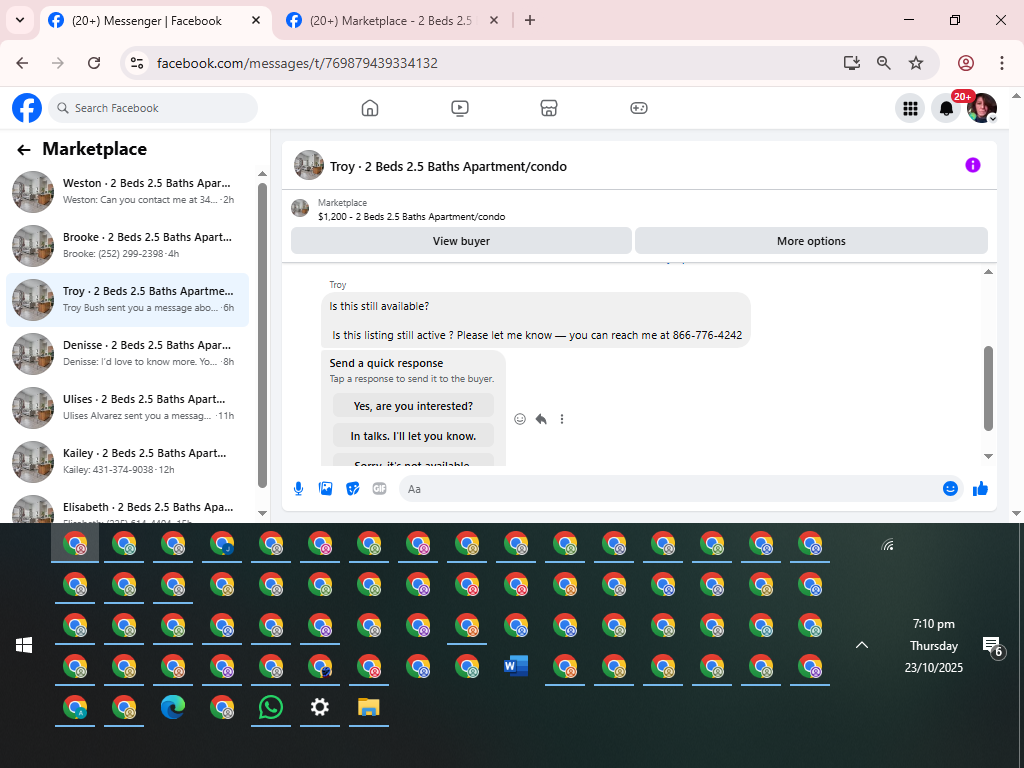Image resolution: width=1024 pixels, height=768 pixels.
Task: Open File Explorer from the taskbar
Action: (x=369, y=707)
